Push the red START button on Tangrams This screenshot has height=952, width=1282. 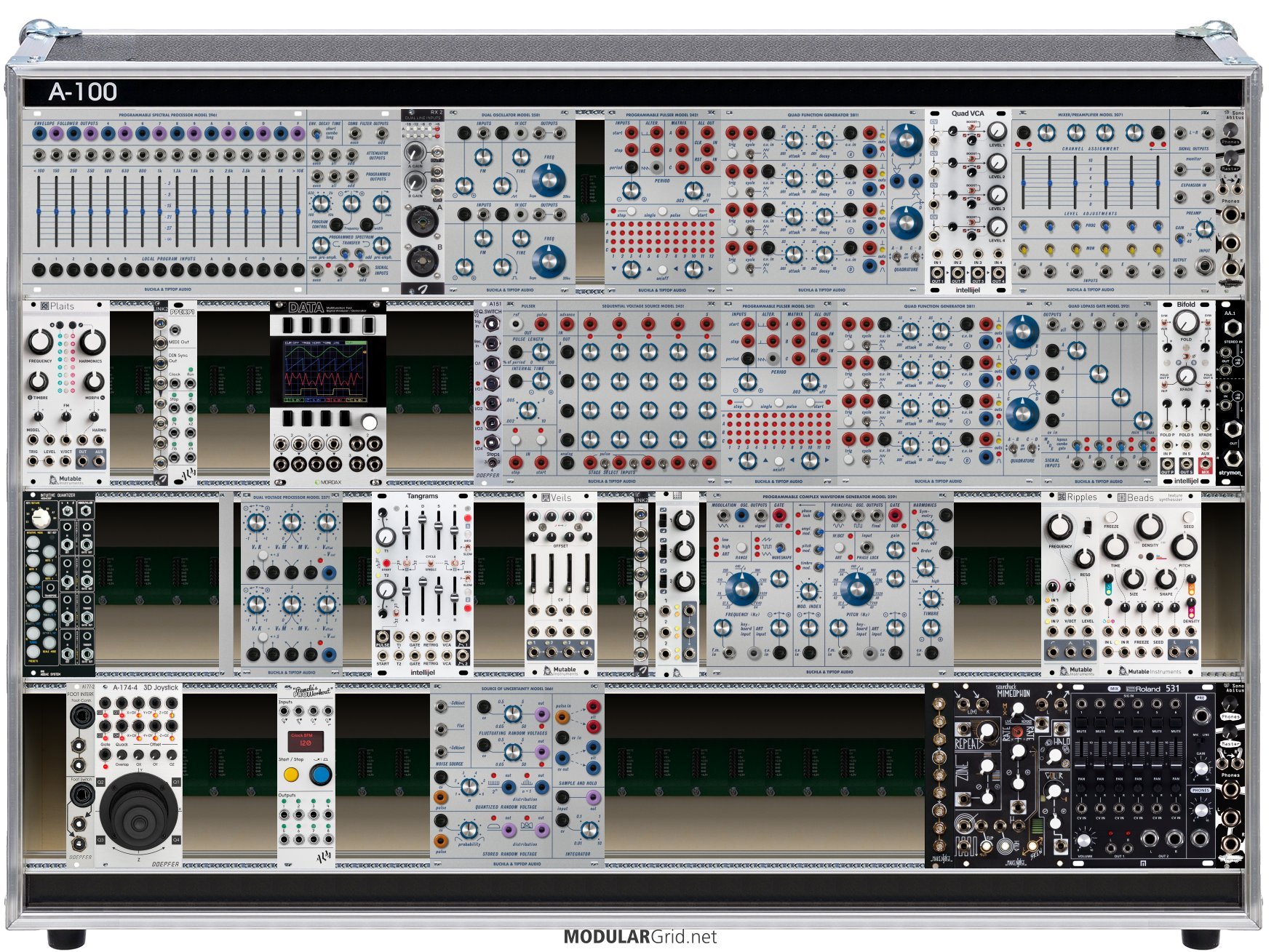386,564
